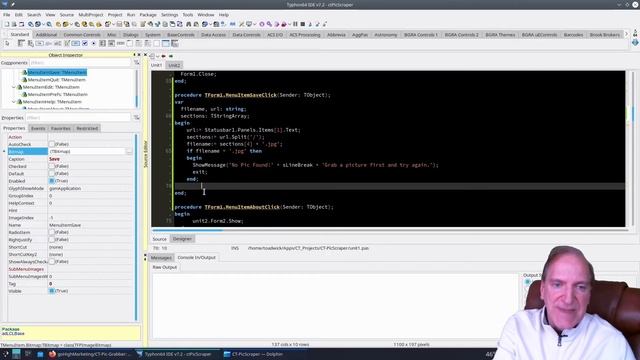640x360 pixels.
Task: Open the Console In/Output tab
Action: (x=196, y=258)
